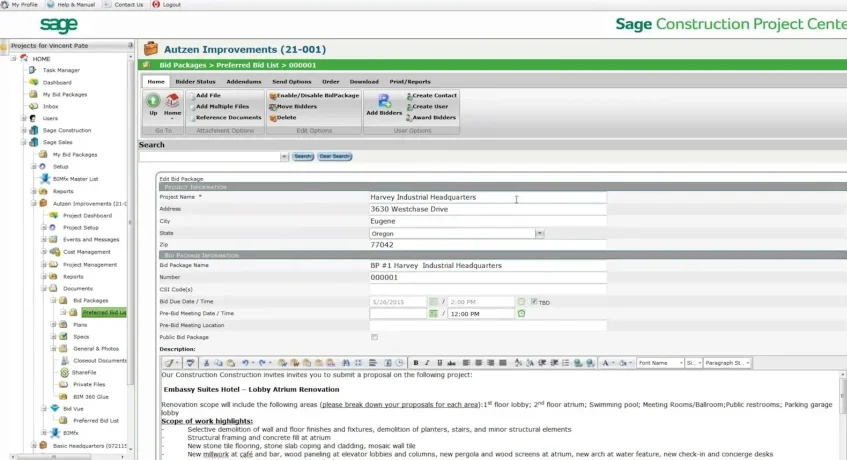Toggle italic formatting in description editor

(x=427, y=363)
